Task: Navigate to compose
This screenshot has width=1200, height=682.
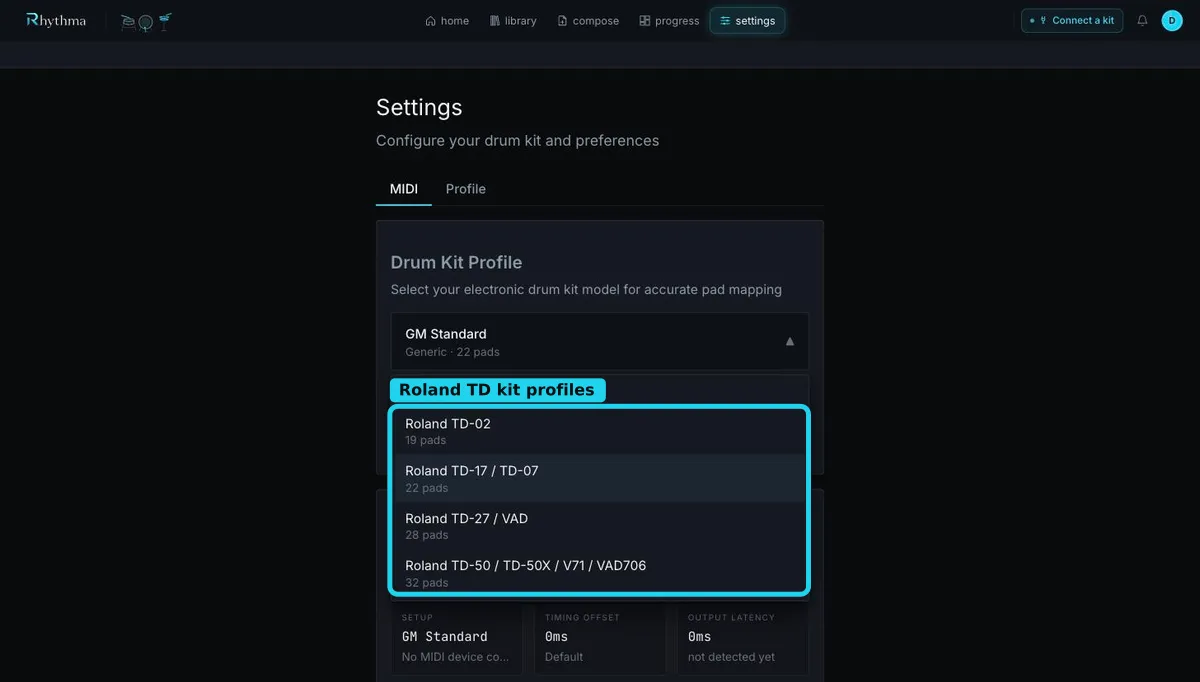Action: (588, 20)
